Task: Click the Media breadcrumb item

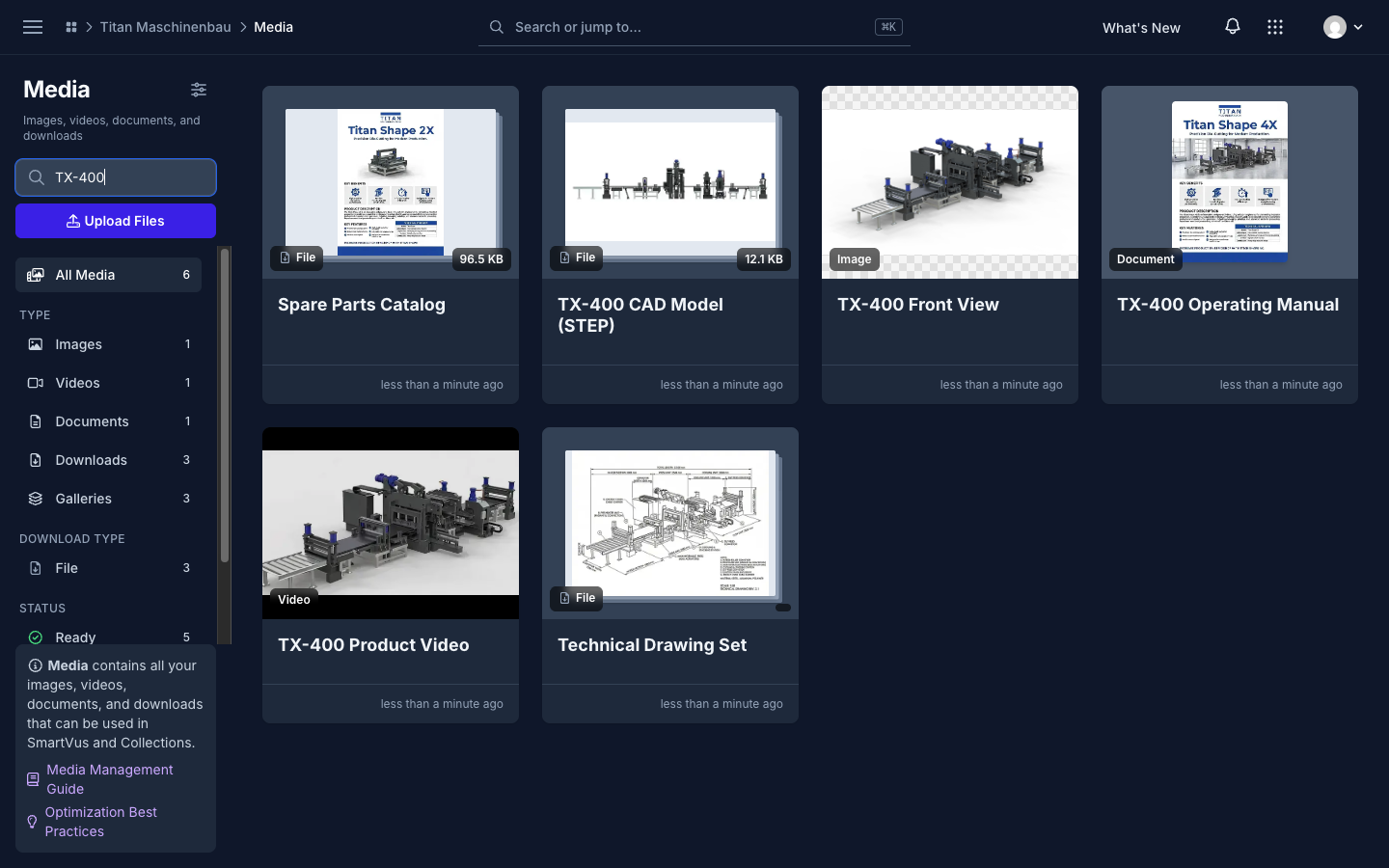Action: [x=274, y=27]
